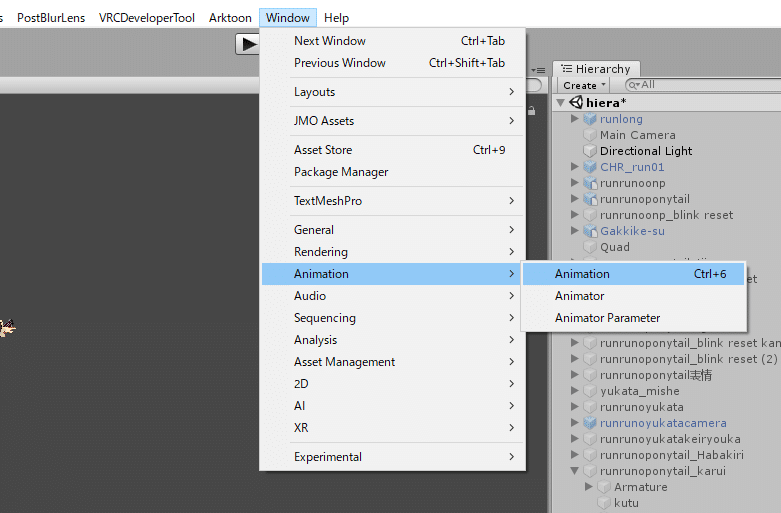The height and width of the screenshot is (513, 781).
Task: Click the Unity scene icon beside hiera*
Action: [576, 102]
